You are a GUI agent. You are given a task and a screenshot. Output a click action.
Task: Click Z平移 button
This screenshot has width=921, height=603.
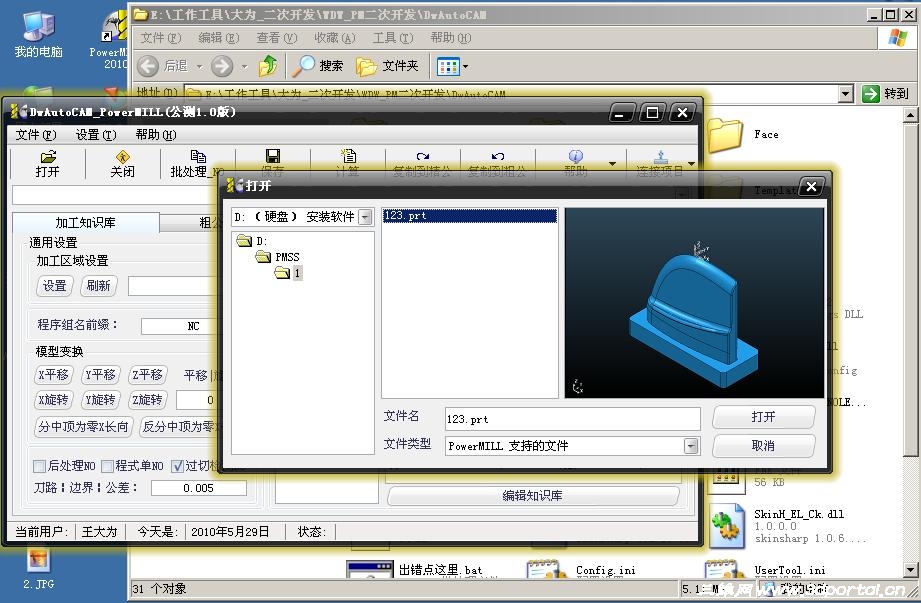coord(147,375)
